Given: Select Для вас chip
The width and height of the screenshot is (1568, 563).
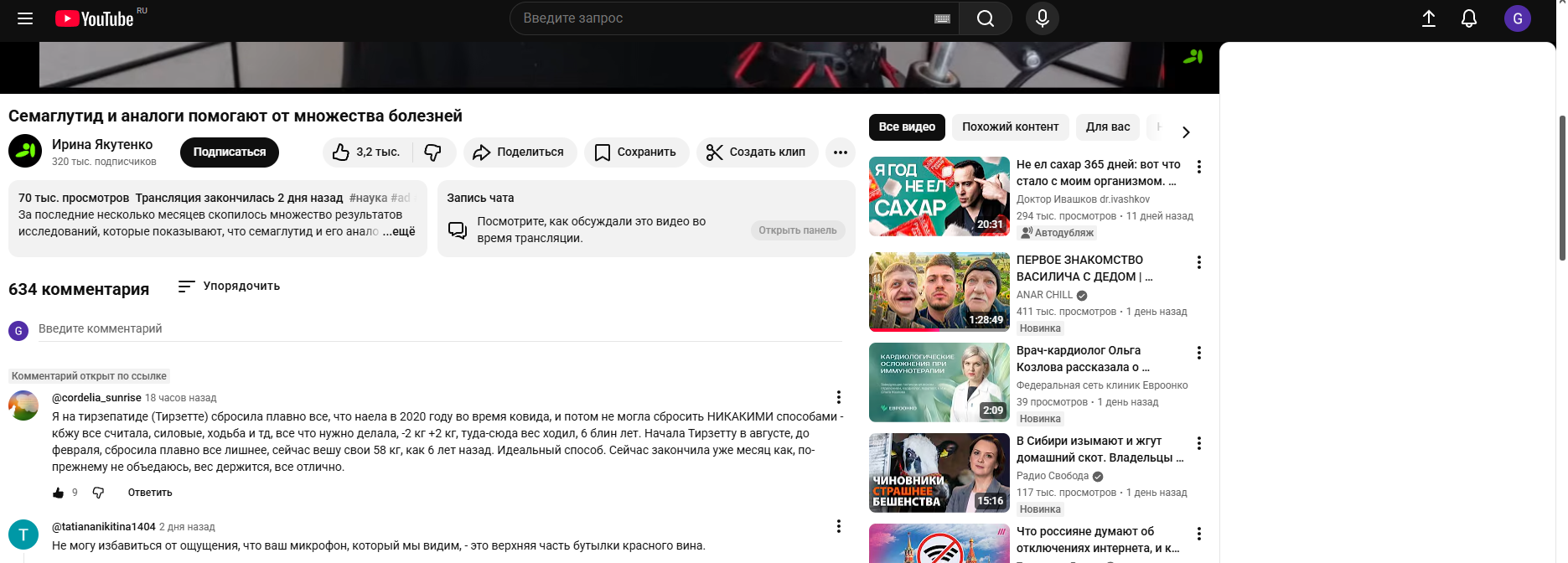Looking at the screenshot, I should [x=1108, y=127].
